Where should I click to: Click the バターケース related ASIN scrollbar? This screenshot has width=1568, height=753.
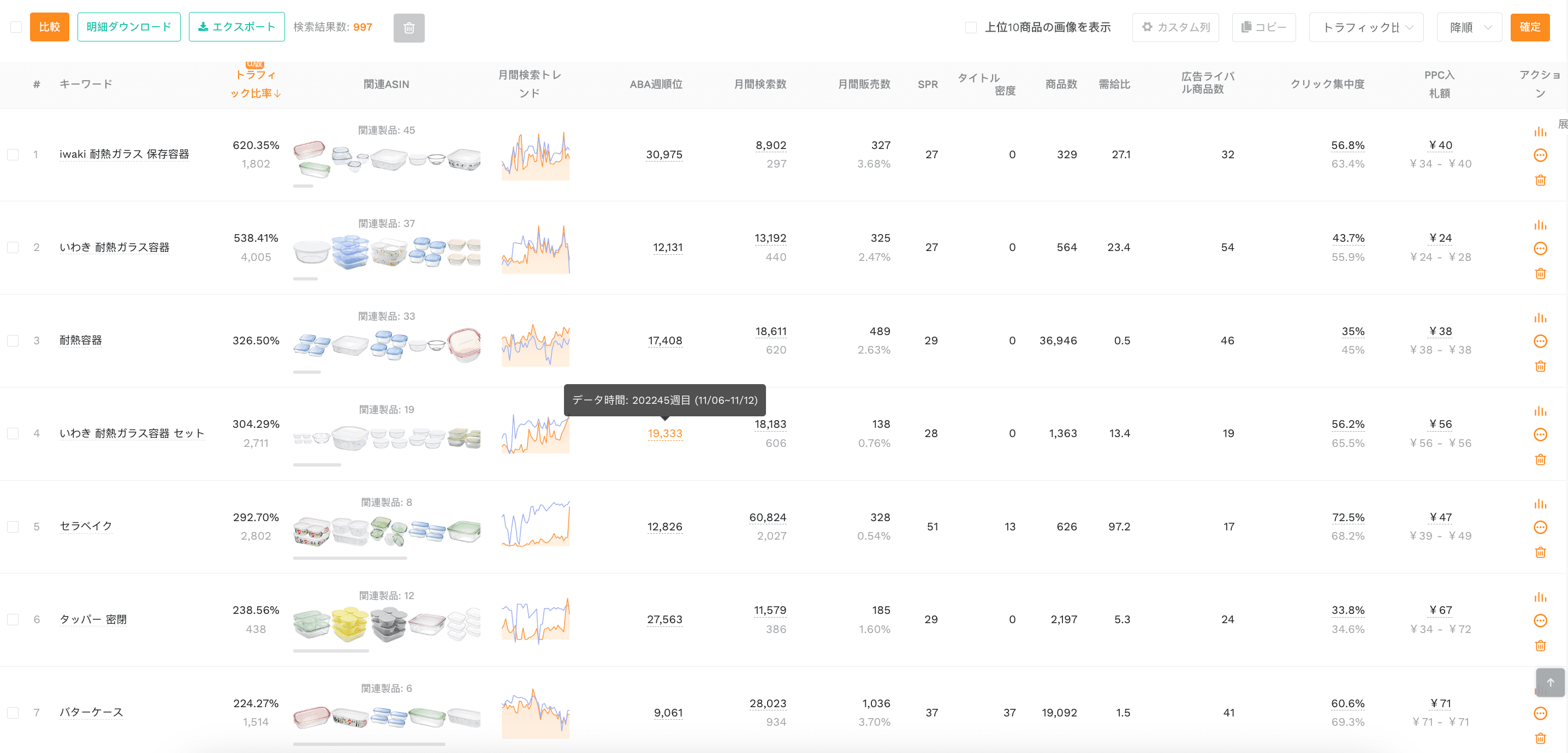(x=369, y=744)
